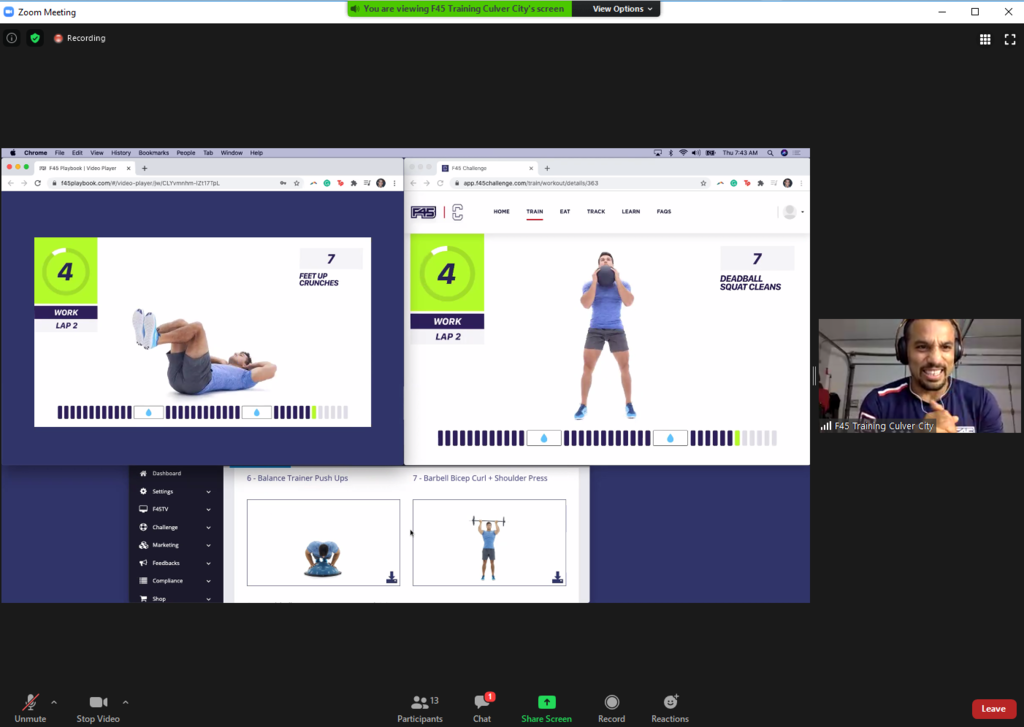Open the View Options dropdown
The height and width of the screenshot is (727, 1024).
coord(623,9)
